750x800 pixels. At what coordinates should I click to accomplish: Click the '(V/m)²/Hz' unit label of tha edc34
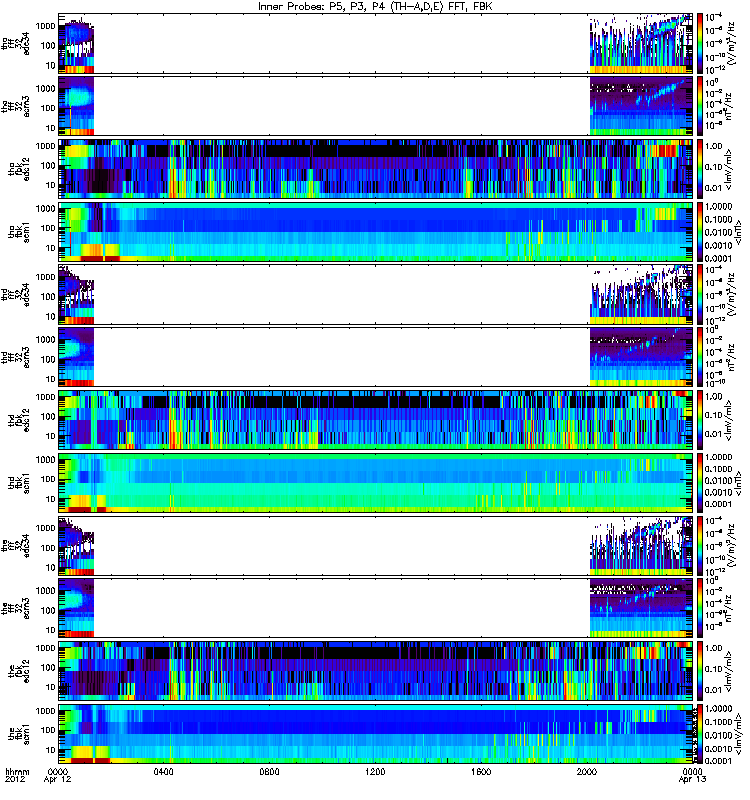tap(731, 43)
